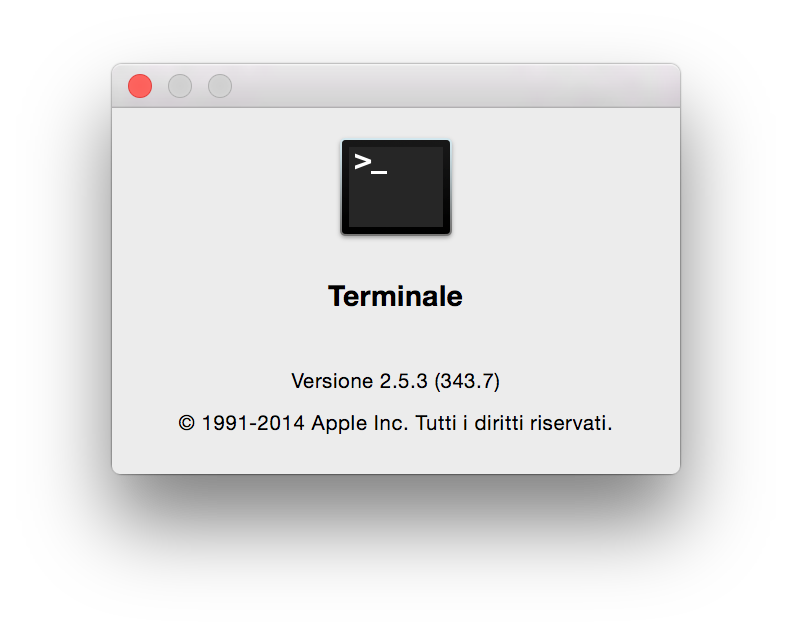This screenshot has height=634, width=792.
Task: Select the Terminale app name heading
Action: point(395,296)
